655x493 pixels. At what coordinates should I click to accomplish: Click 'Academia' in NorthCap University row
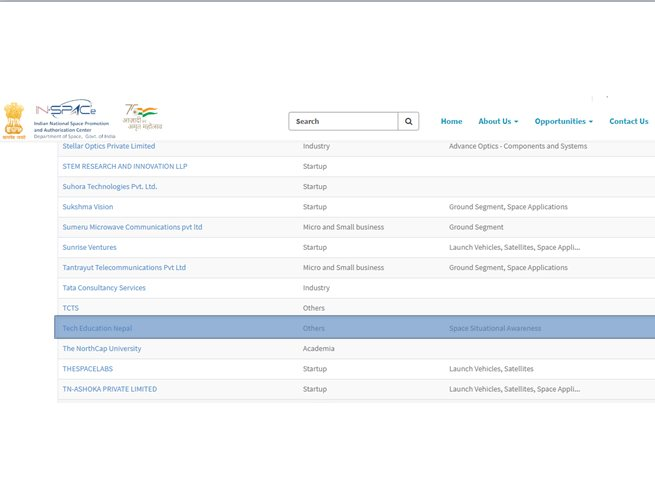pyautogui.click(x=318, y=348)
